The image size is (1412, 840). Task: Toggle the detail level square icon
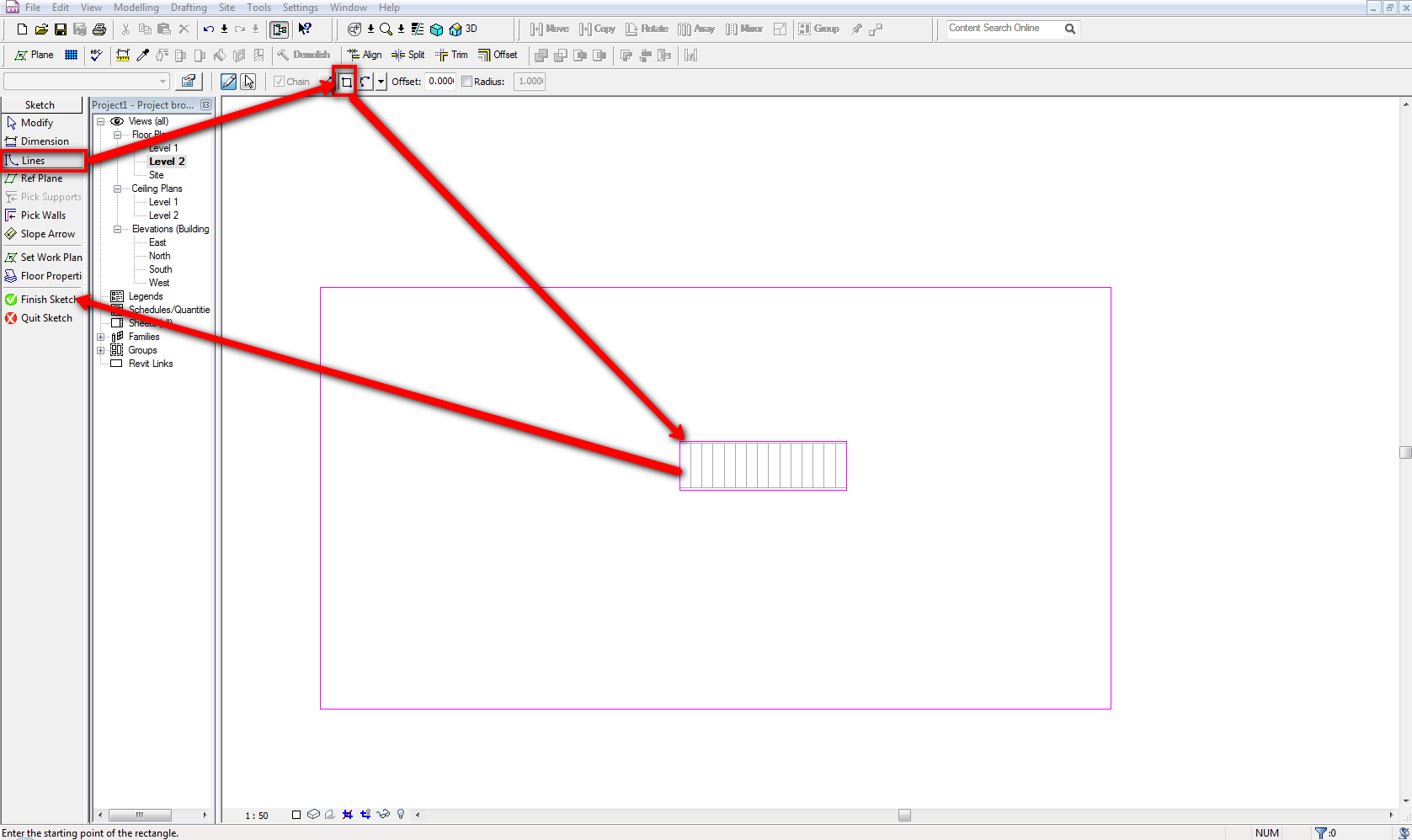[x=296, y=815]
